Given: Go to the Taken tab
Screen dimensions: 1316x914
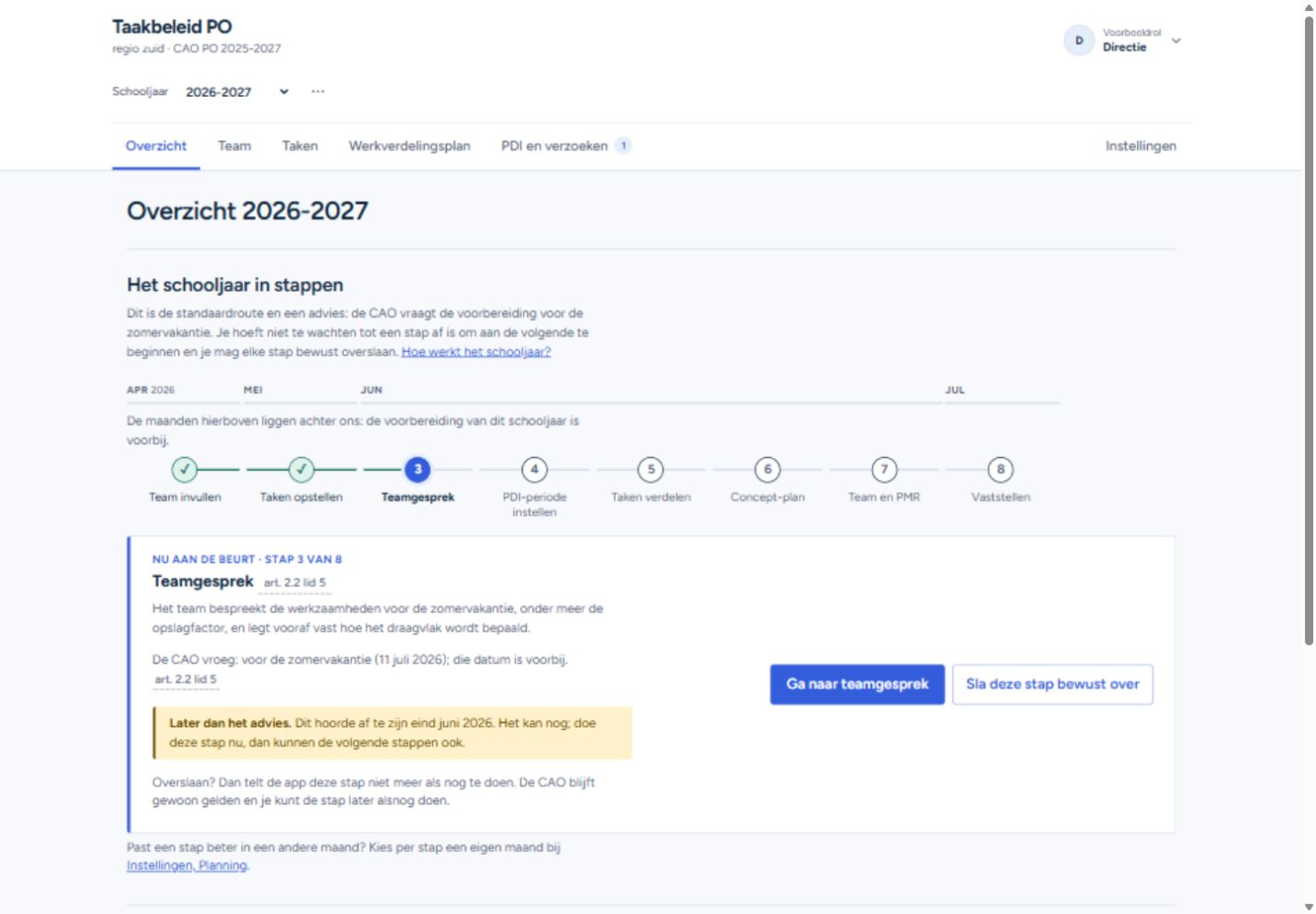Looking at the screenshot, I should click(300, 146).
